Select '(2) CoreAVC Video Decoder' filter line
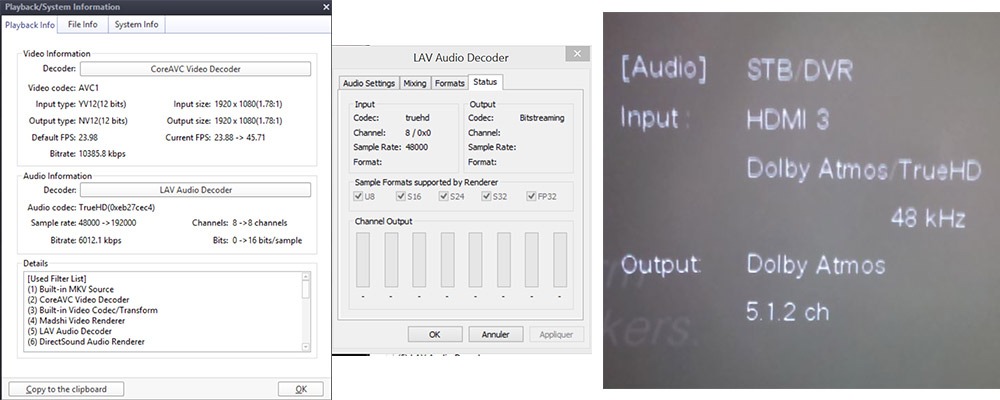 pyautogui.click(x=78, y=300)
